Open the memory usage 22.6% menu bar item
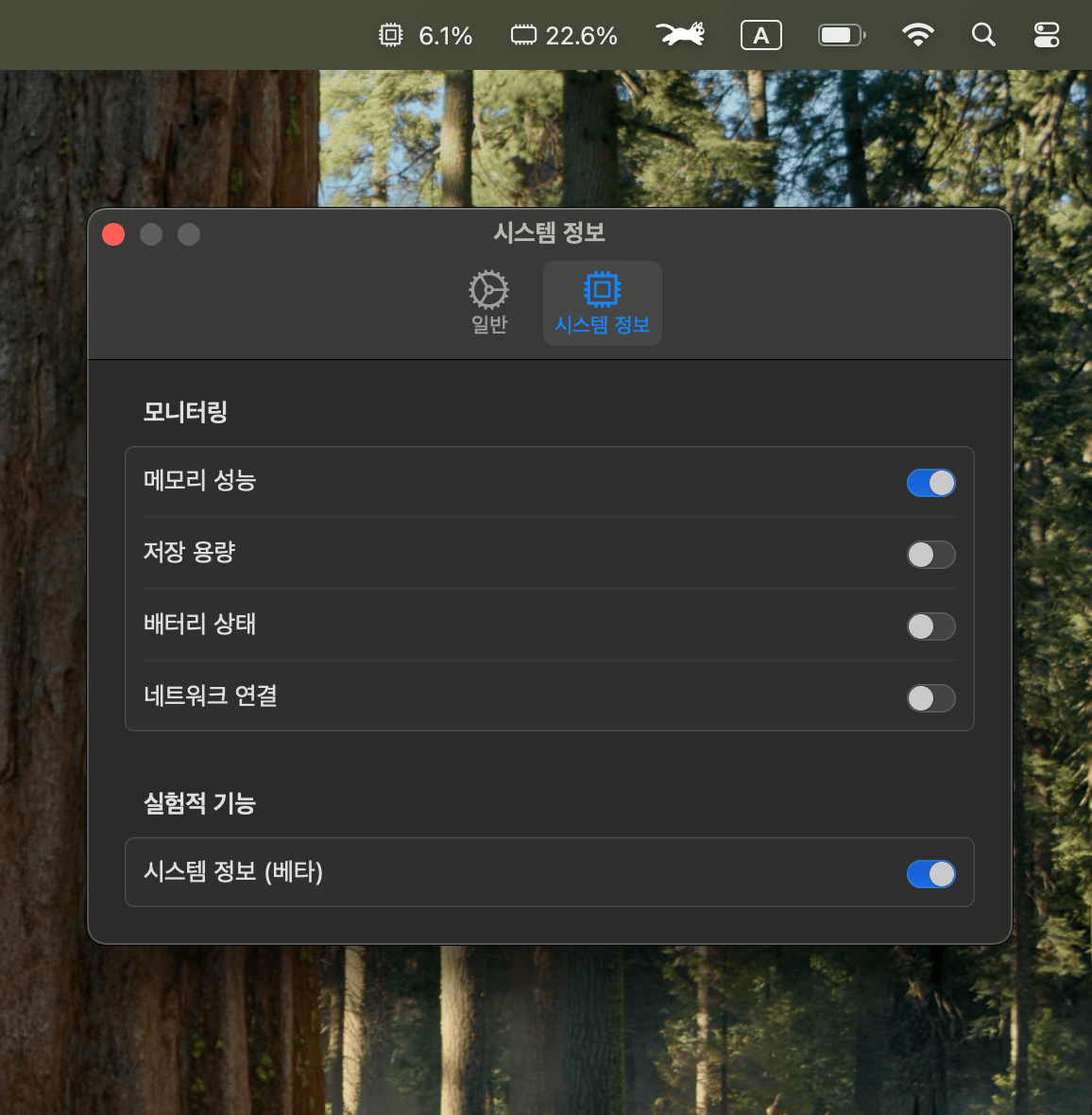Screen dimensions: 1092x1115 coord(564,36)
